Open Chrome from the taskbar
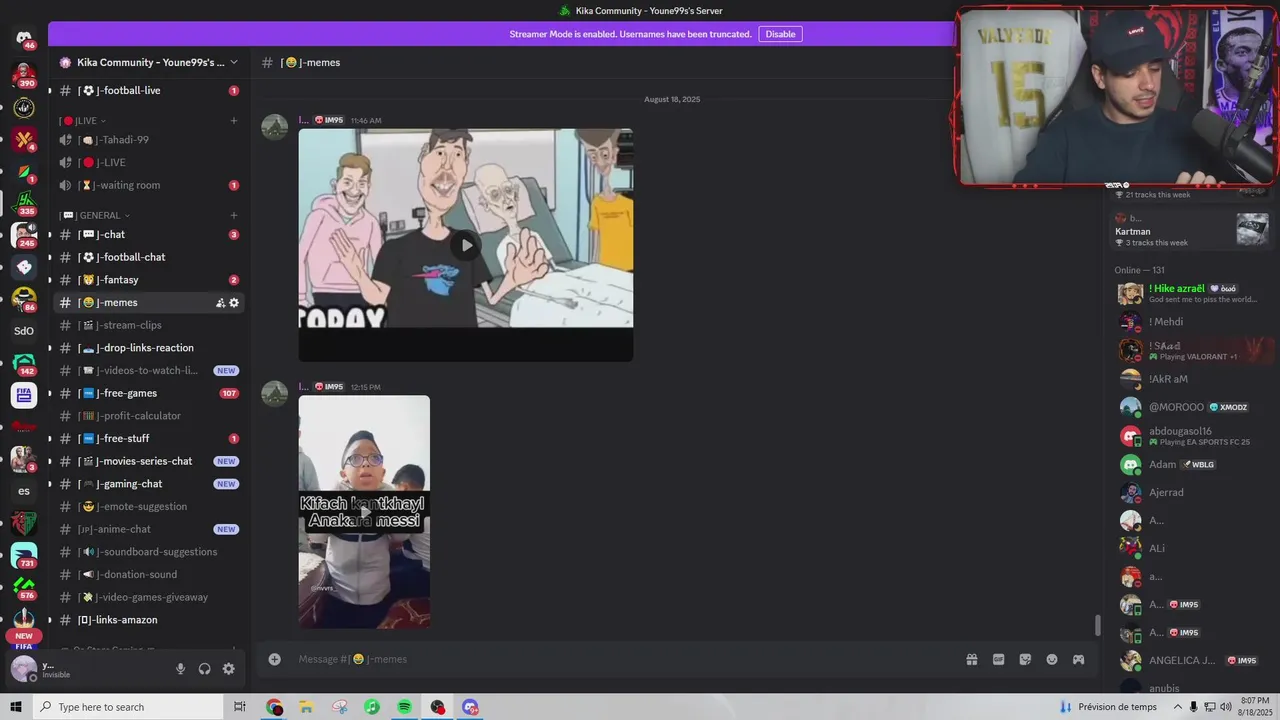The width and height of the screenshot is (1280, 720). 274,707
